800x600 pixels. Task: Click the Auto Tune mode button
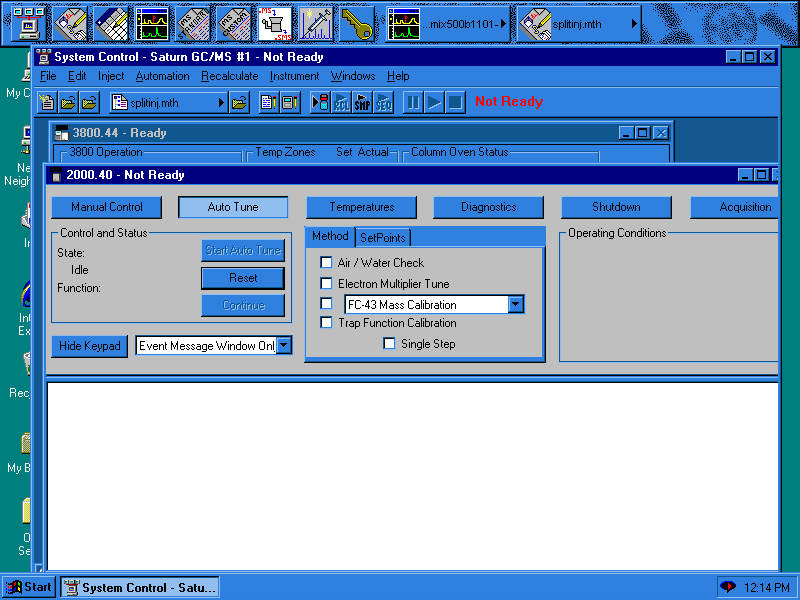233,207
